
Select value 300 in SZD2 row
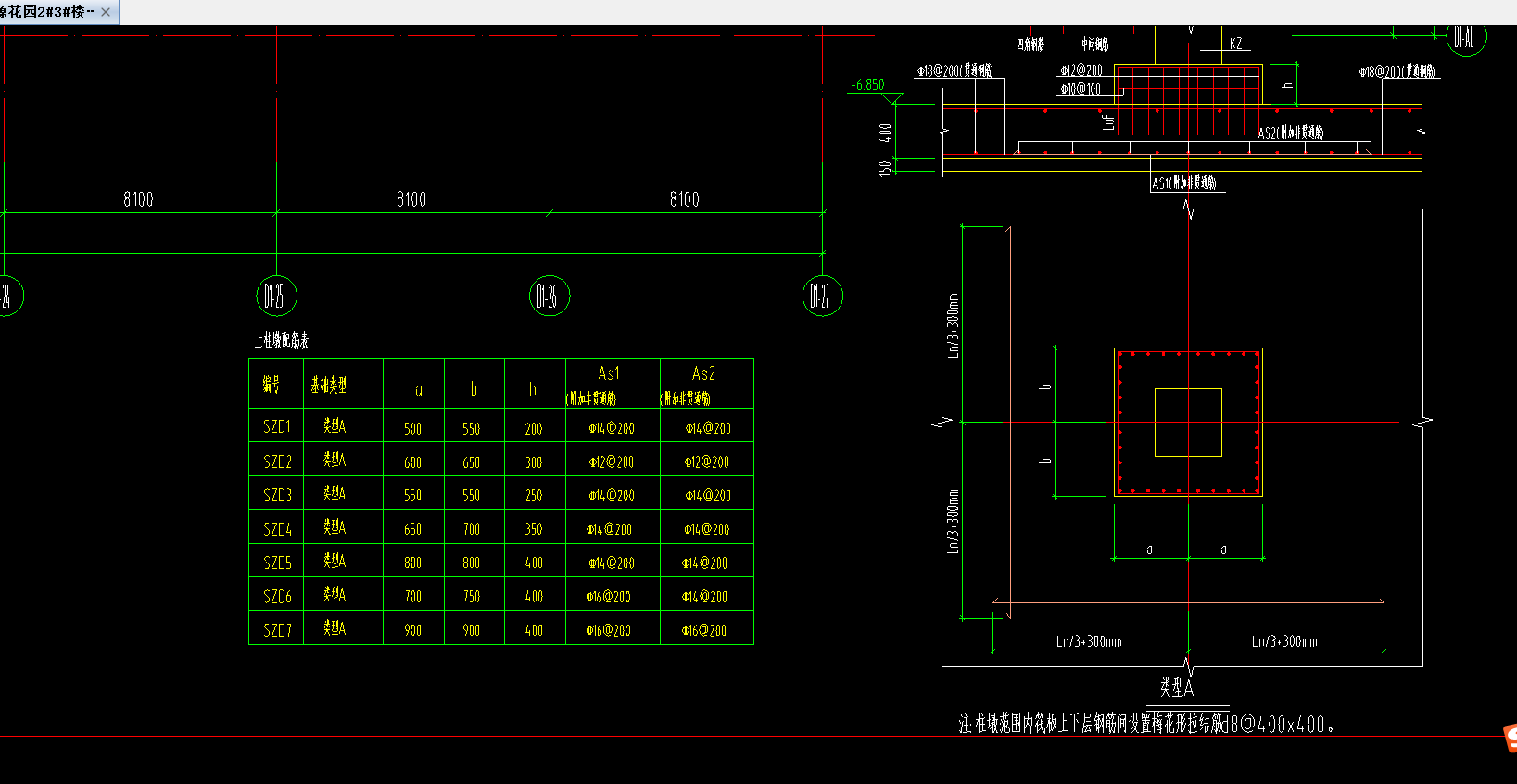pyautogui.click(x=534, y=462)
